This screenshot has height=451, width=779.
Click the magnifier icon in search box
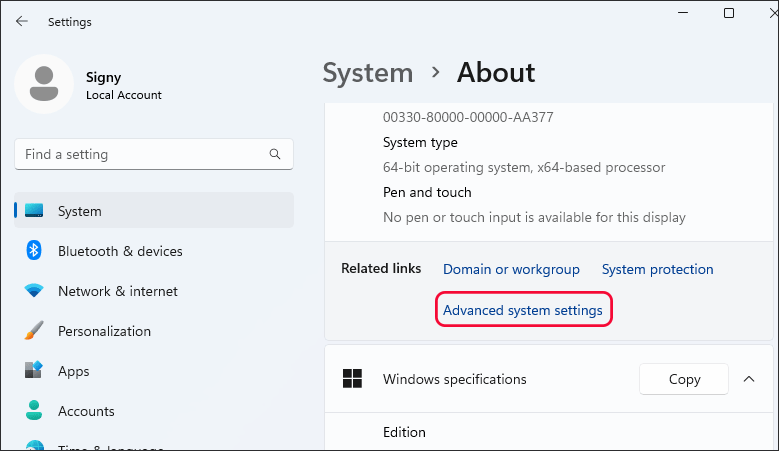pyautogui.click(x=275, y=155)
